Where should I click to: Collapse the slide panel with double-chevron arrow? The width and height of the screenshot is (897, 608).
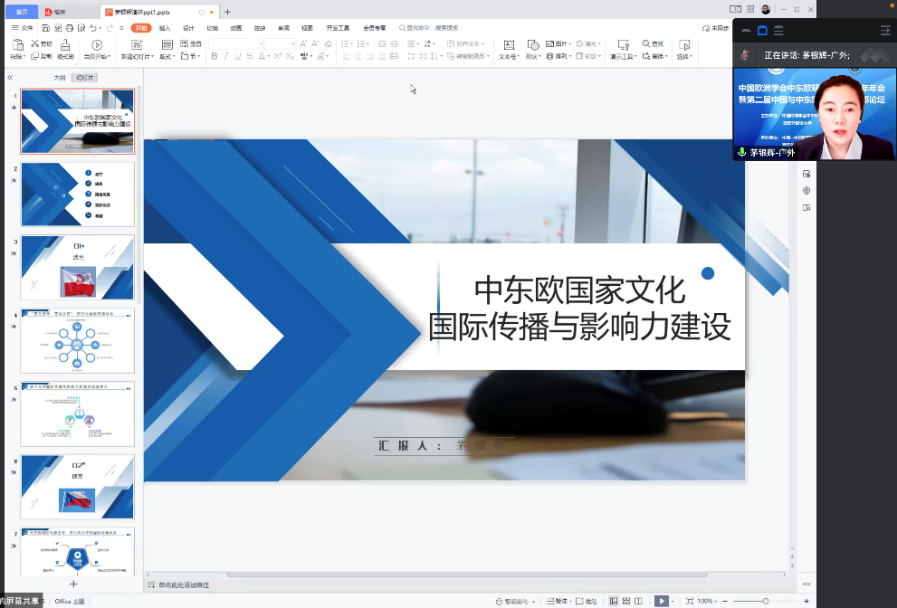point(10,77)
